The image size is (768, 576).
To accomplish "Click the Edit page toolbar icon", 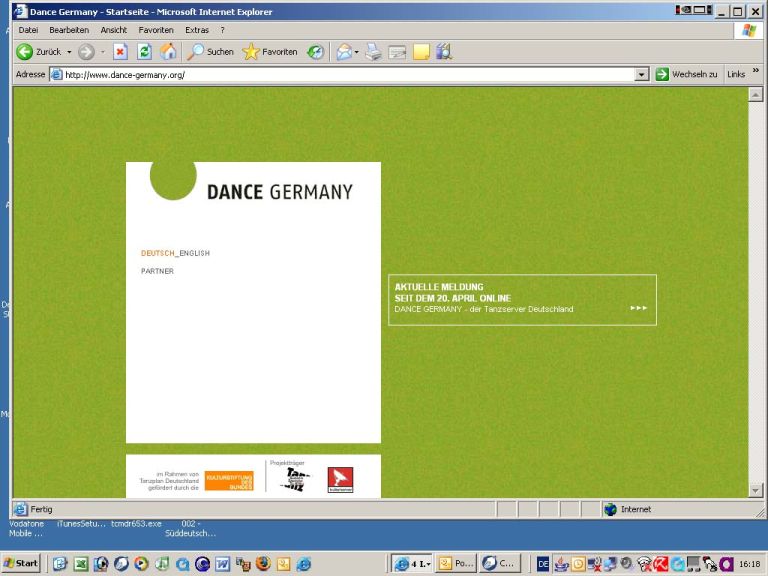I will 397,51.
